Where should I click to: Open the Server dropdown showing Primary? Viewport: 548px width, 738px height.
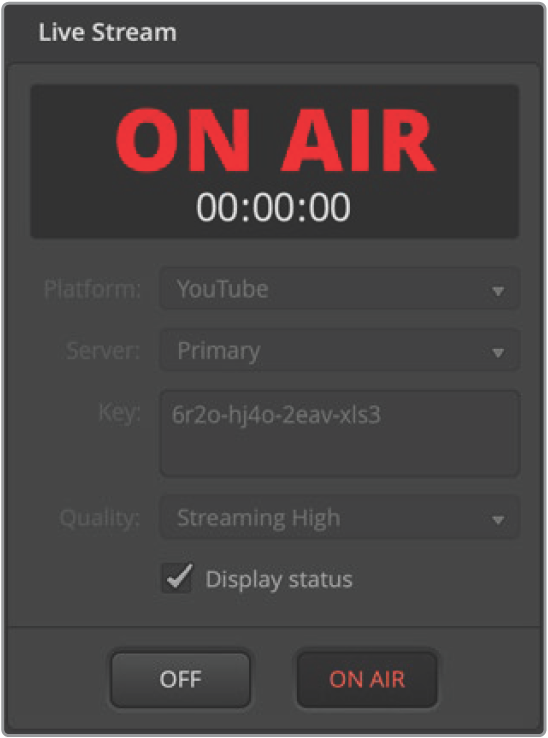[339, 351]
